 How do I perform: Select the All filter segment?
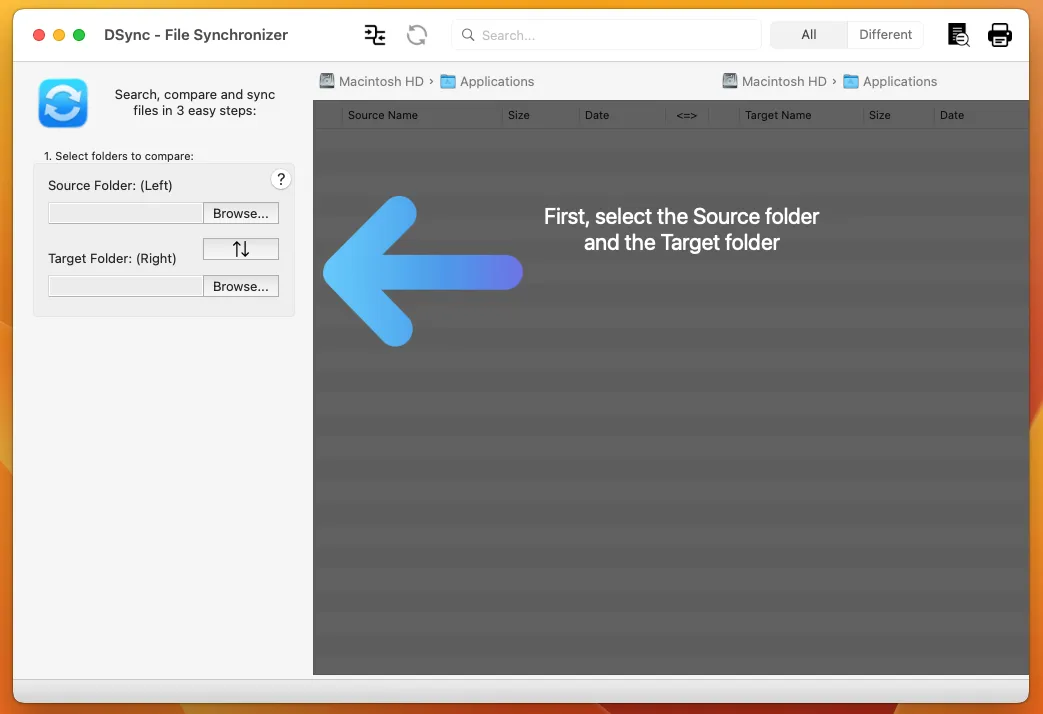tap(809, 35)
